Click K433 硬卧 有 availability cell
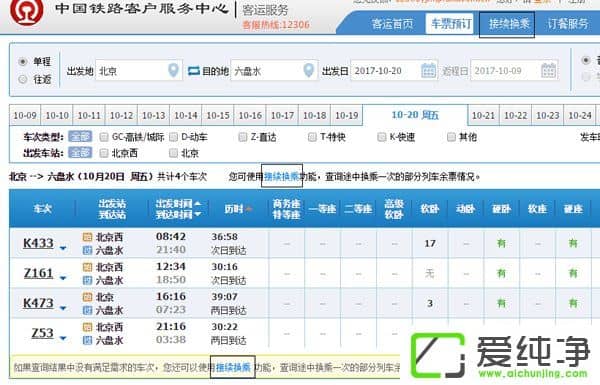This screenshot has height=385, width=600. [501, 243]
